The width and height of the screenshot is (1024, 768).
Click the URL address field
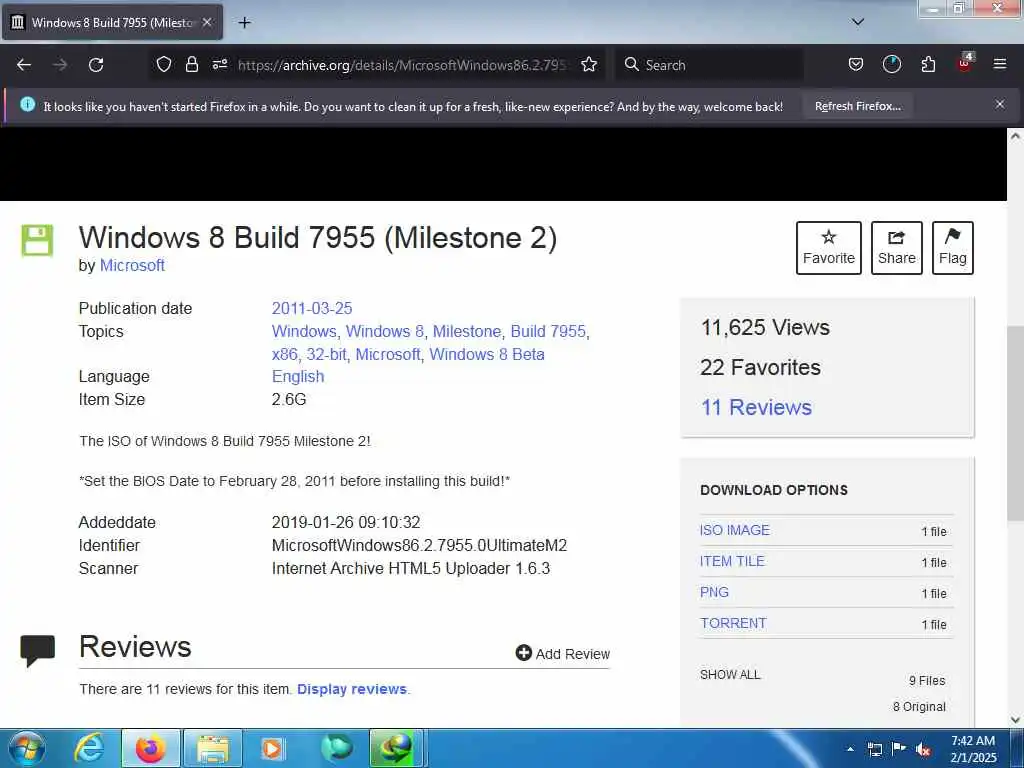(x=402, y=65)
